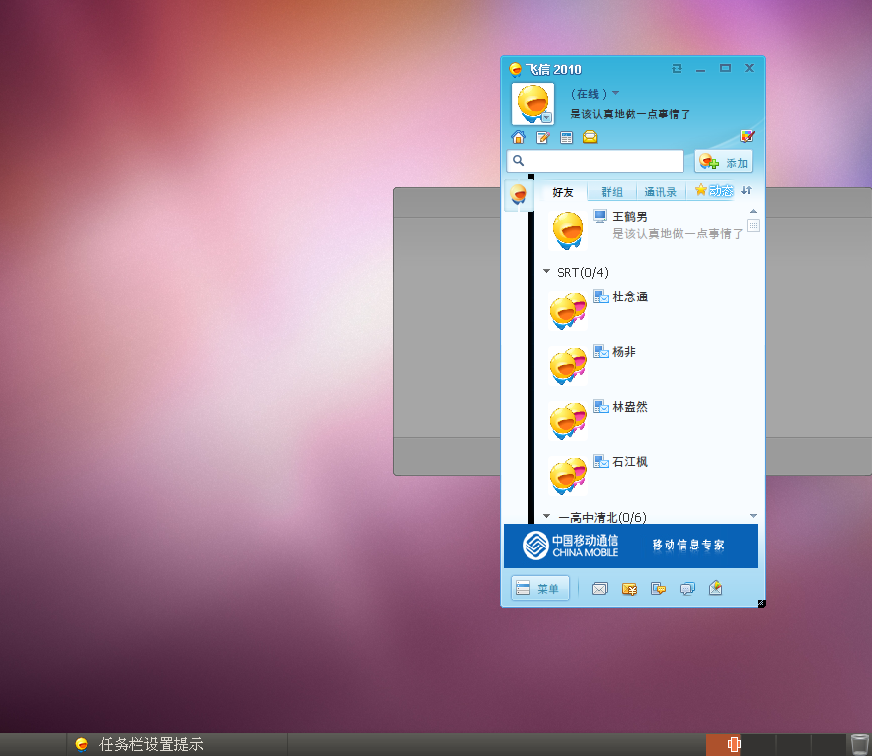Click the SMS status icon beside 杜念通
This screenshot has height=756, width=872.
pos(600,296)
